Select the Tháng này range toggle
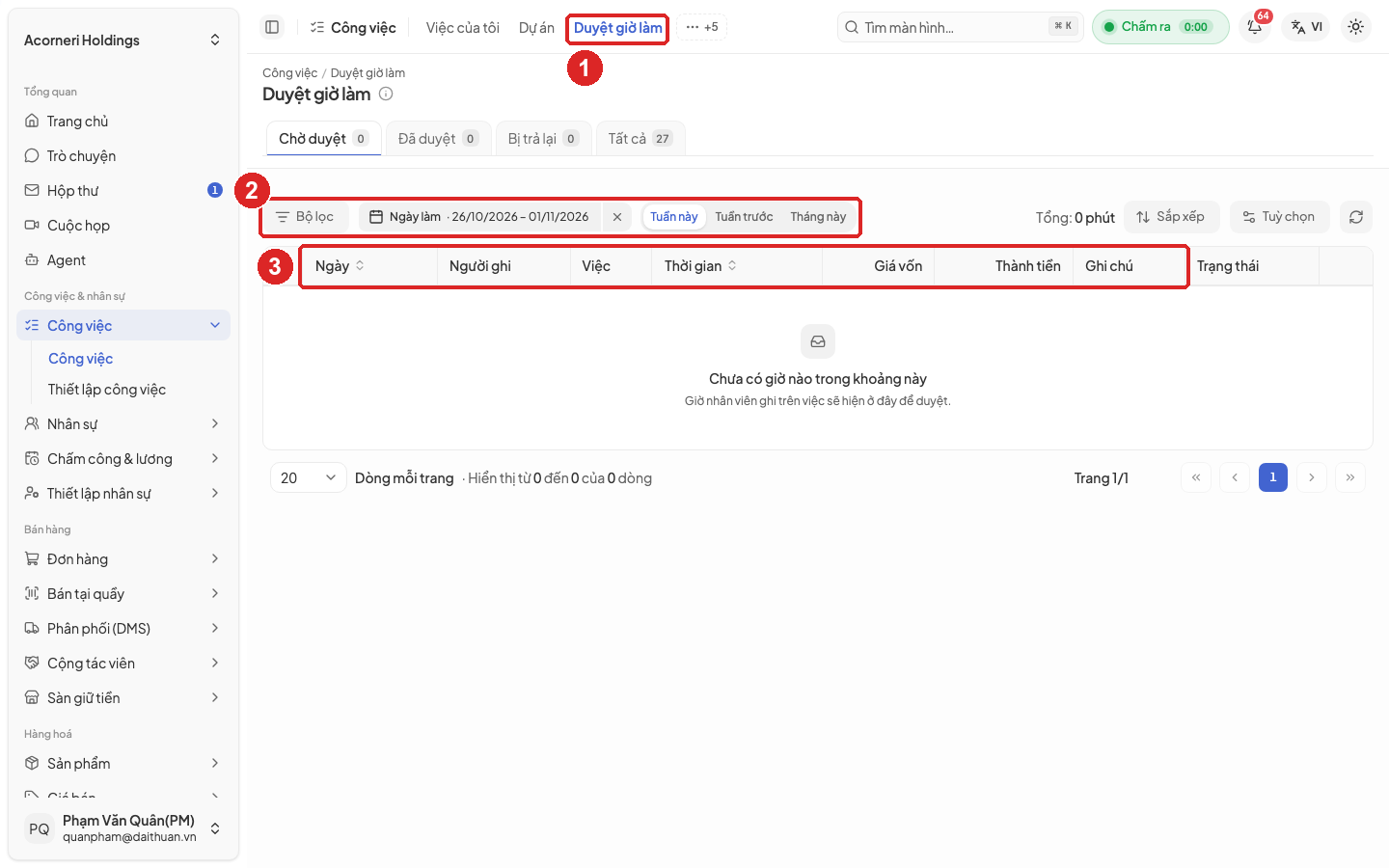This screenshot has width=1389, height=868. click(818, 217)
